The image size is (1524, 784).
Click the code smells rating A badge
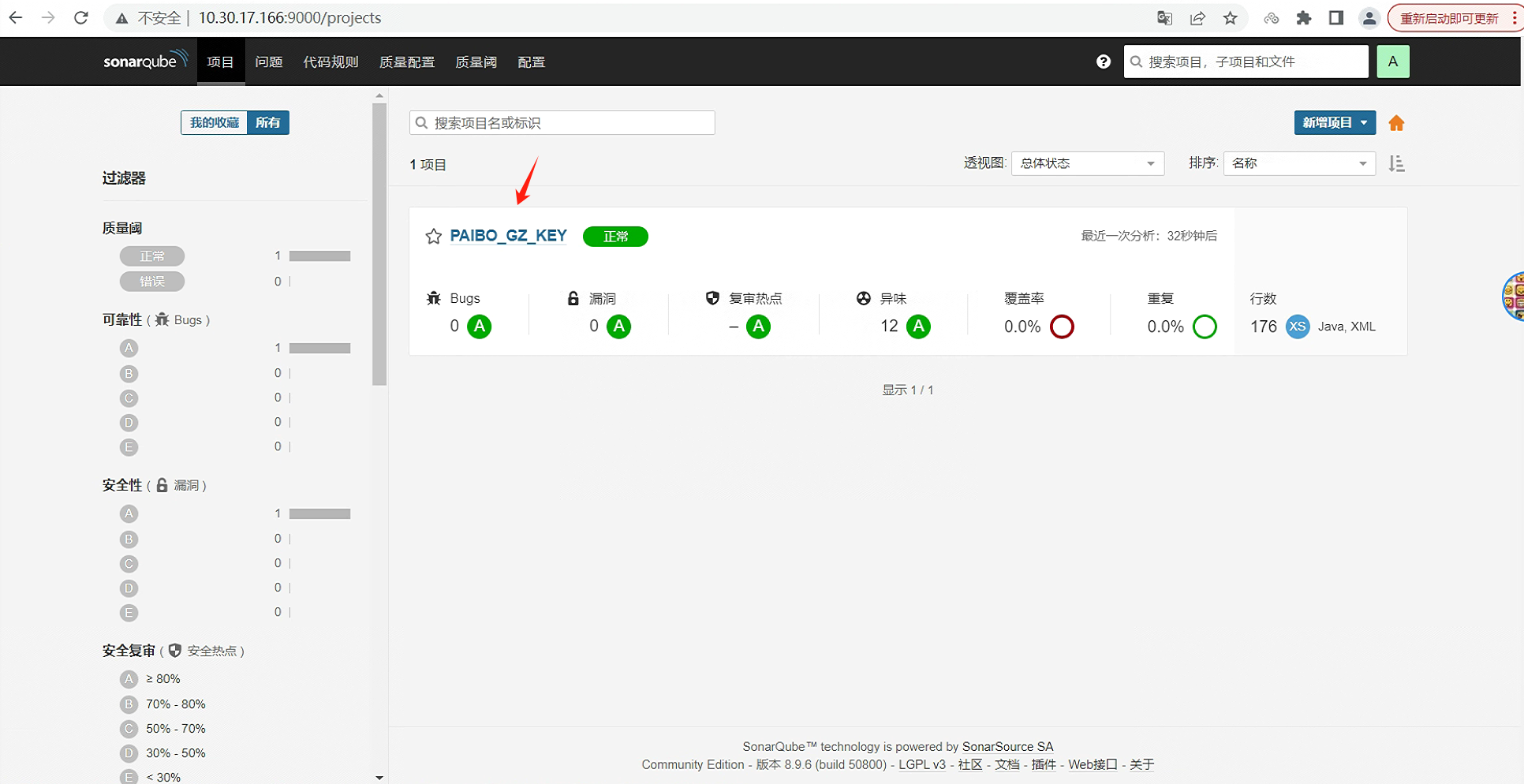[x=918, y=326]
